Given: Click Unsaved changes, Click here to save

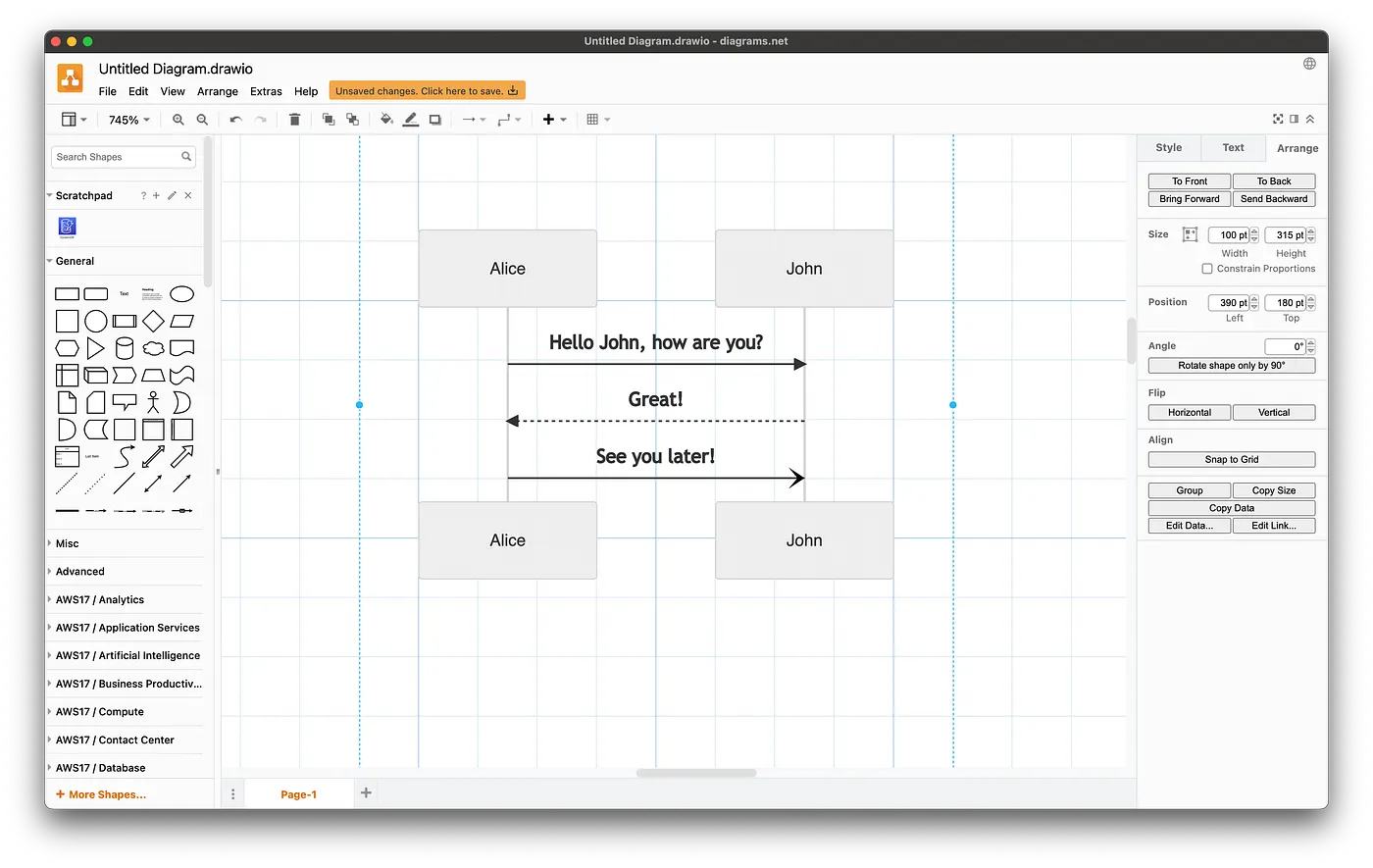Looking at the screenshot, I should tap(427, 88).
